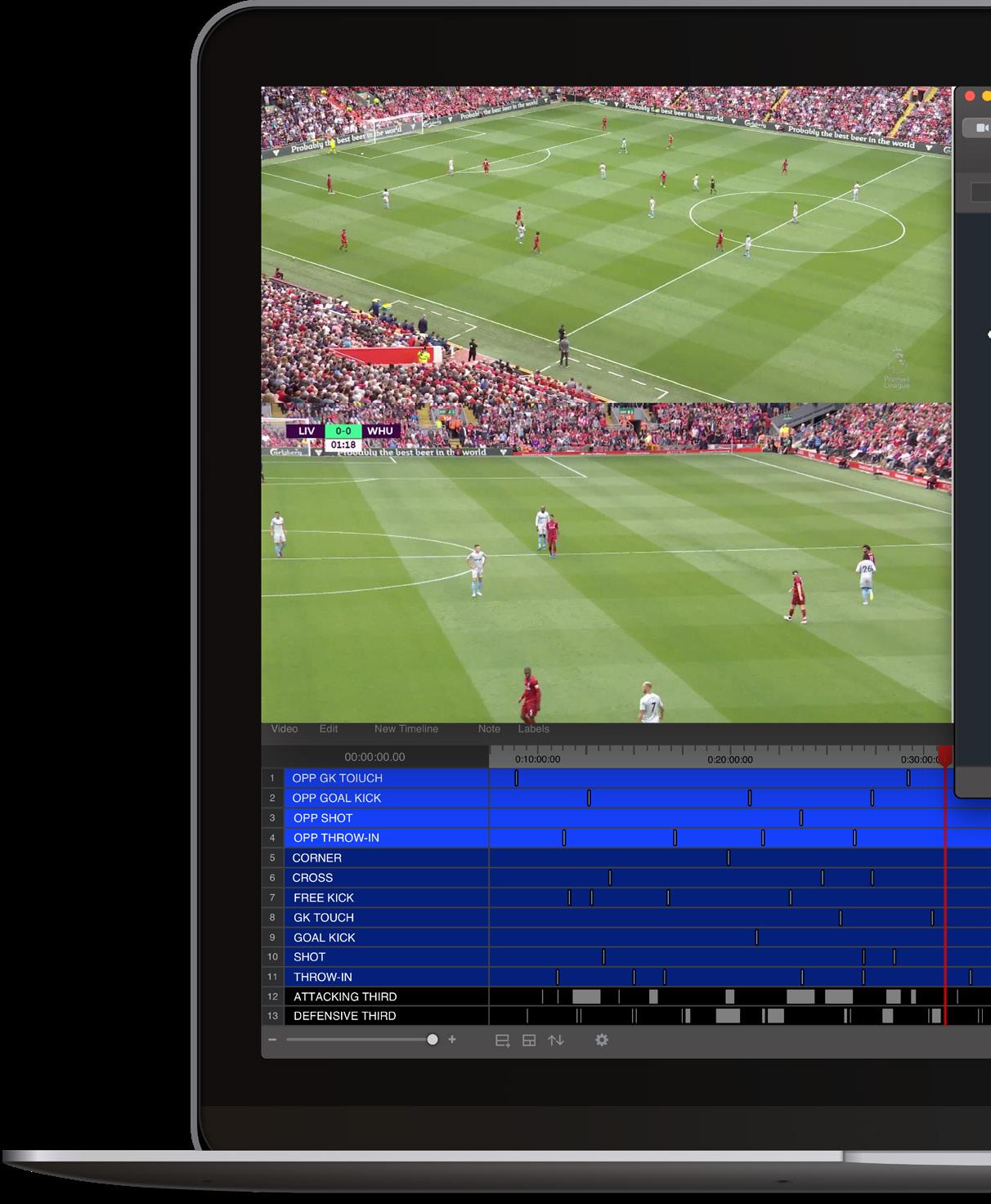Click row number 1 in the timeline
Image resolution: width=991 pixels, height=1204 pixels.
tap(272, 778)
